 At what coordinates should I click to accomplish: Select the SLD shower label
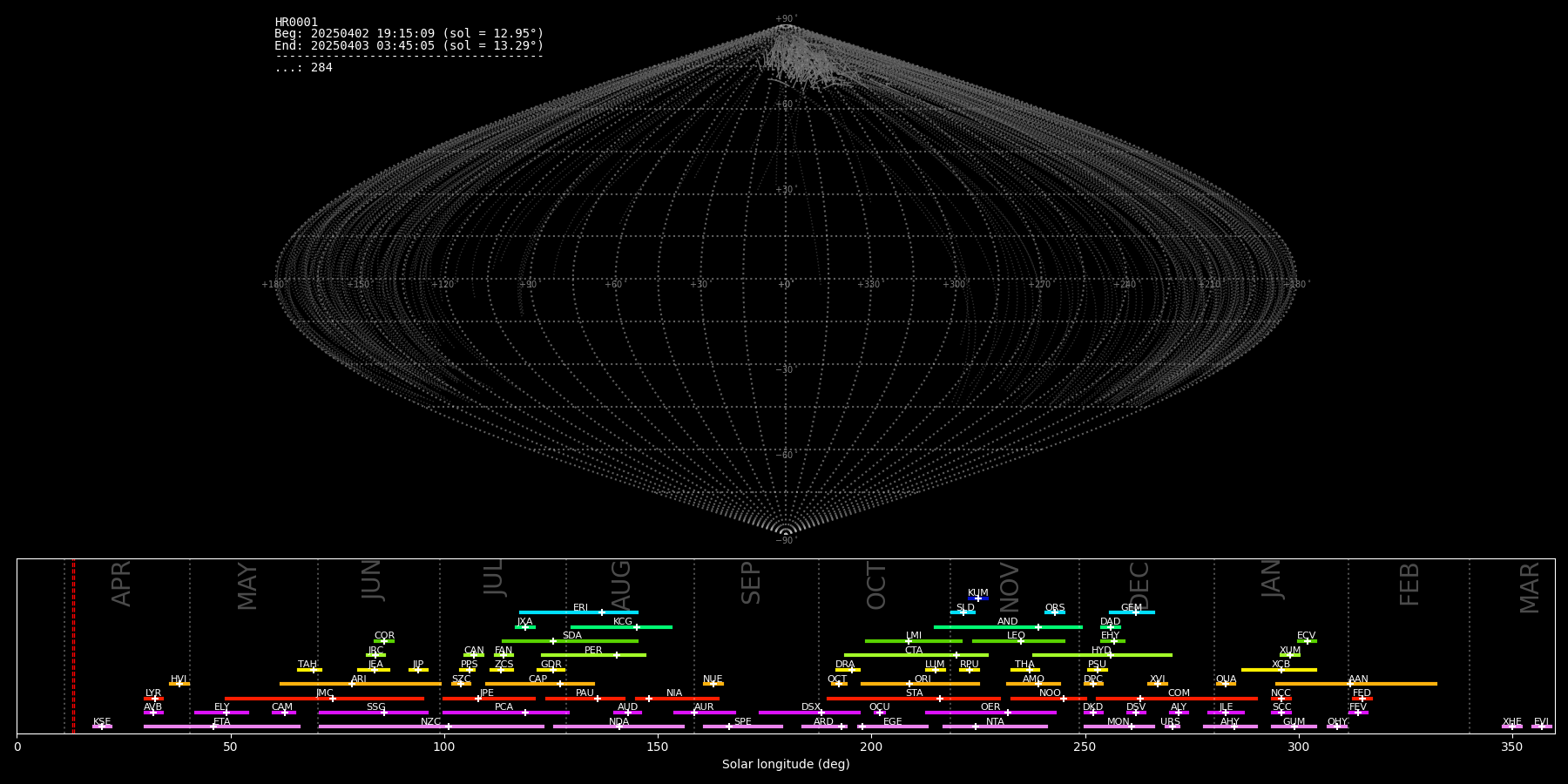[x=965, y=608]
